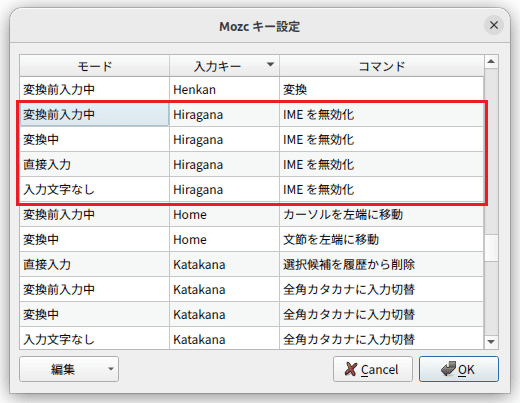Screen dimensions: 520x403
Task: Select IME を無効化 in 変換中 row
Action: [382, 139]
